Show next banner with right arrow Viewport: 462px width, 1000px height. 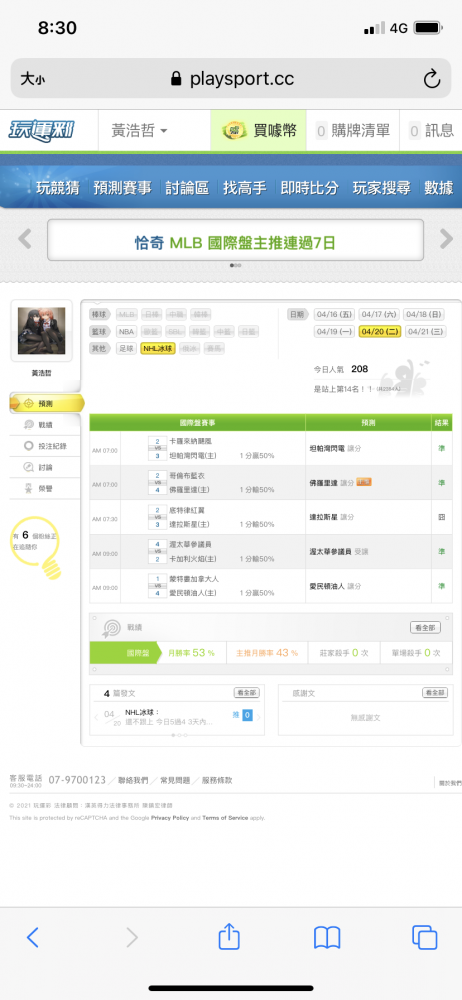(x=446, y=239)
